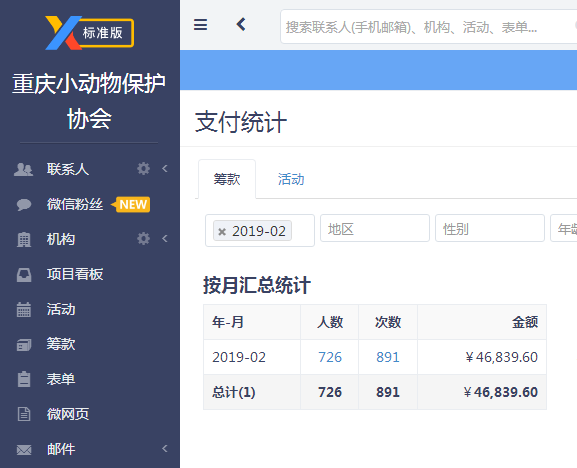Screen dimensions: 577x468
Task: Expand the 邮件 submenu chevron
Action: pos(165,448)
